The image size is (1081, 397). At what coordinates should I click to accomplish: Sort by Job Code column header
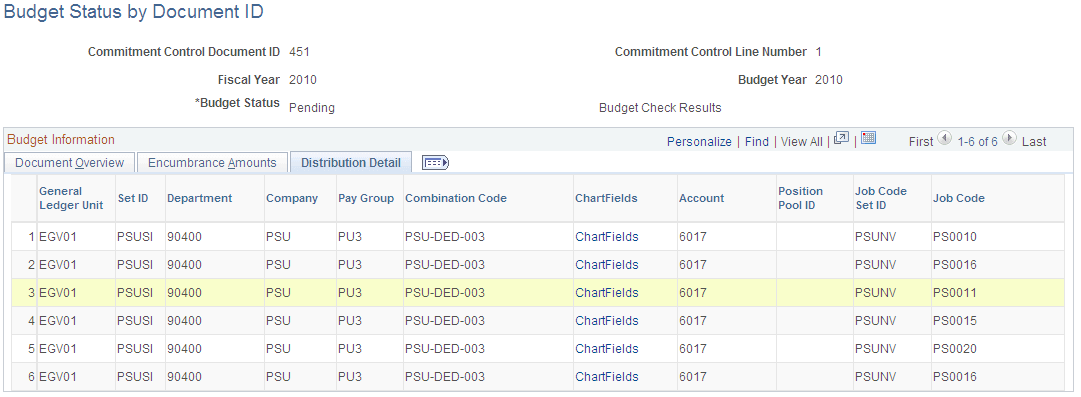pyautogui.click(x=959, y=198)
